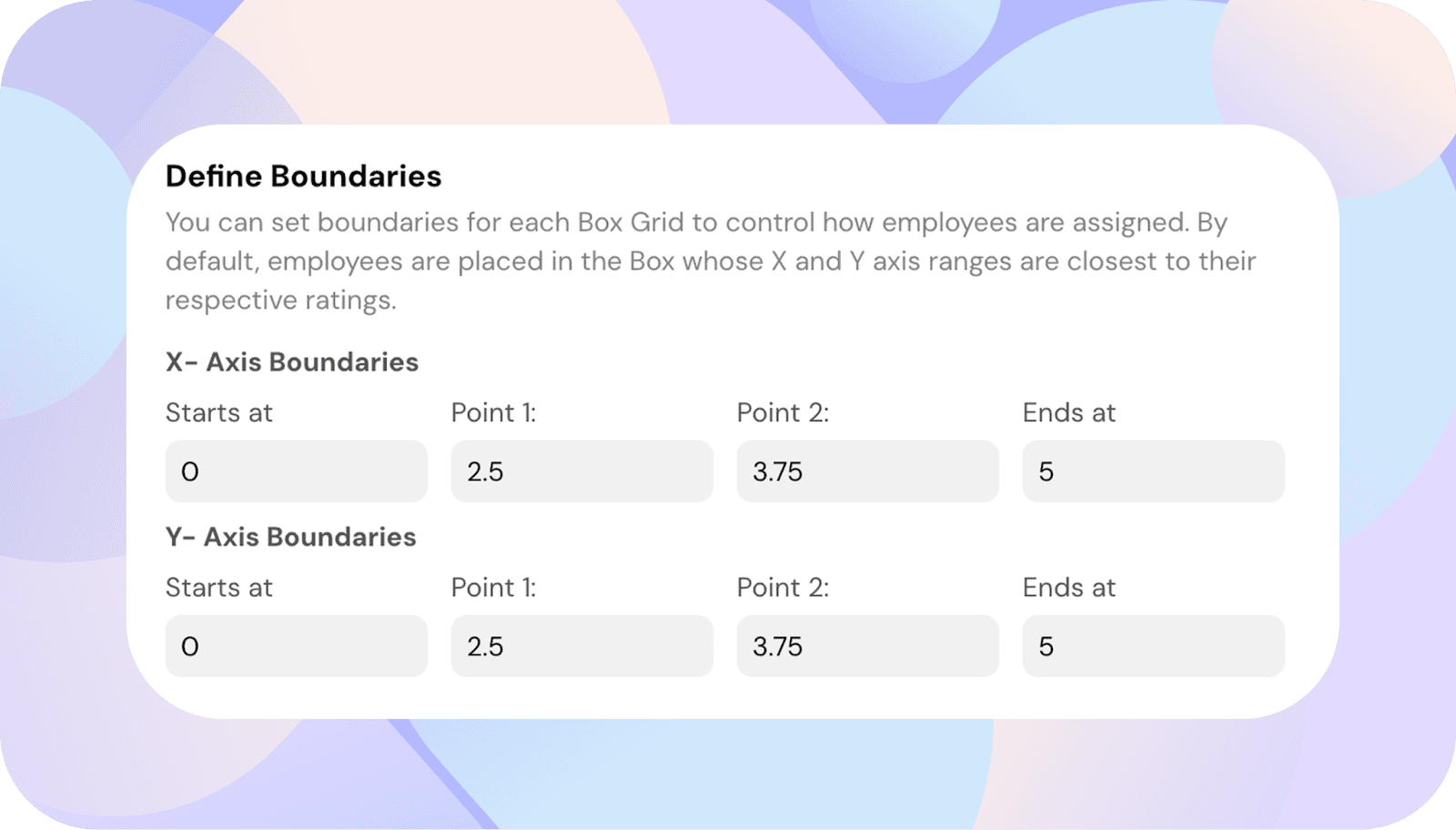Select the Y-Axis Point 1 field showing 2.5
Screen dimensions: 1456x830
point(581,646)
